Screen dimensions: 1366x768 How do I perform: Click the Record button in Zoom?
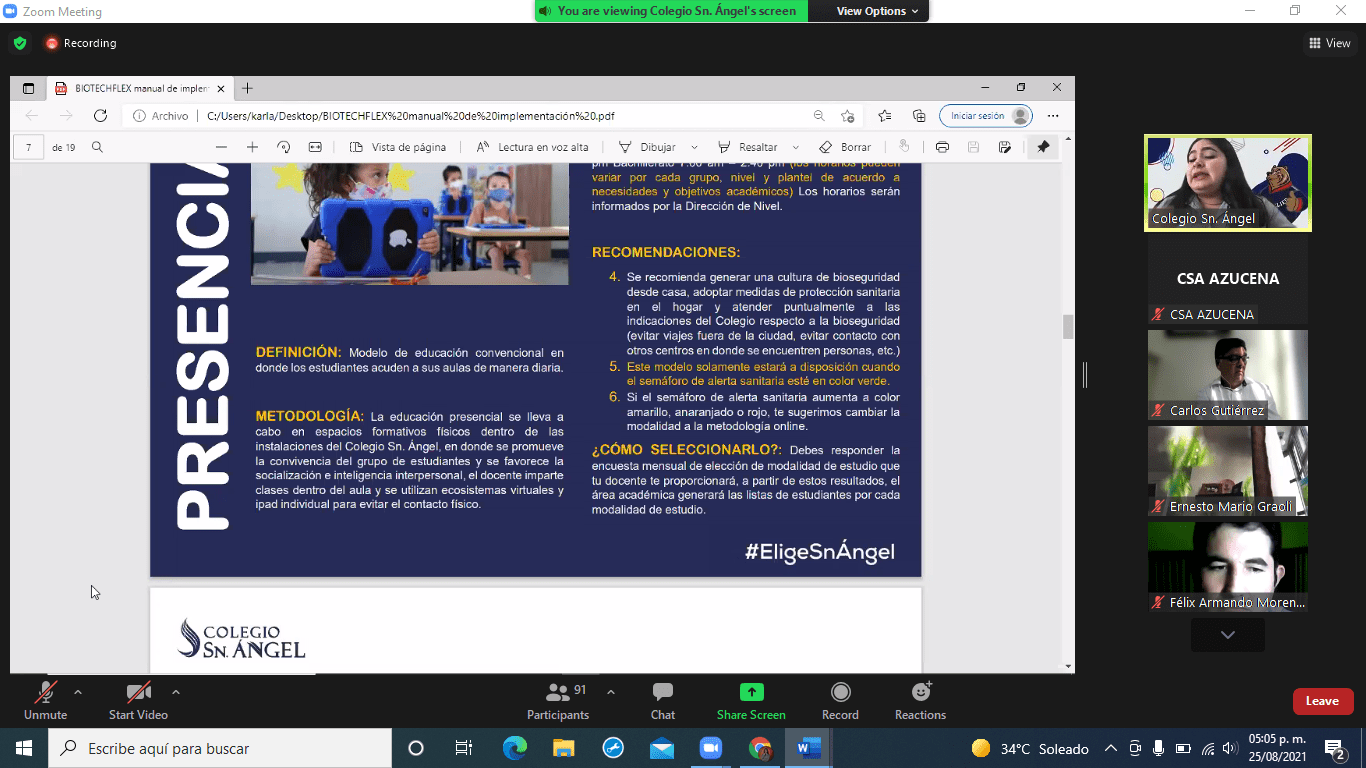(840, 701)
